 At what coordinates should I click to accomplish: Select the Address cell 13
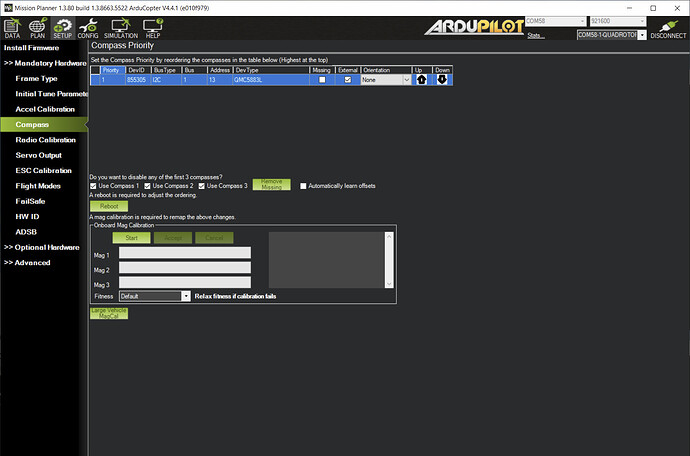click(220, 80)
